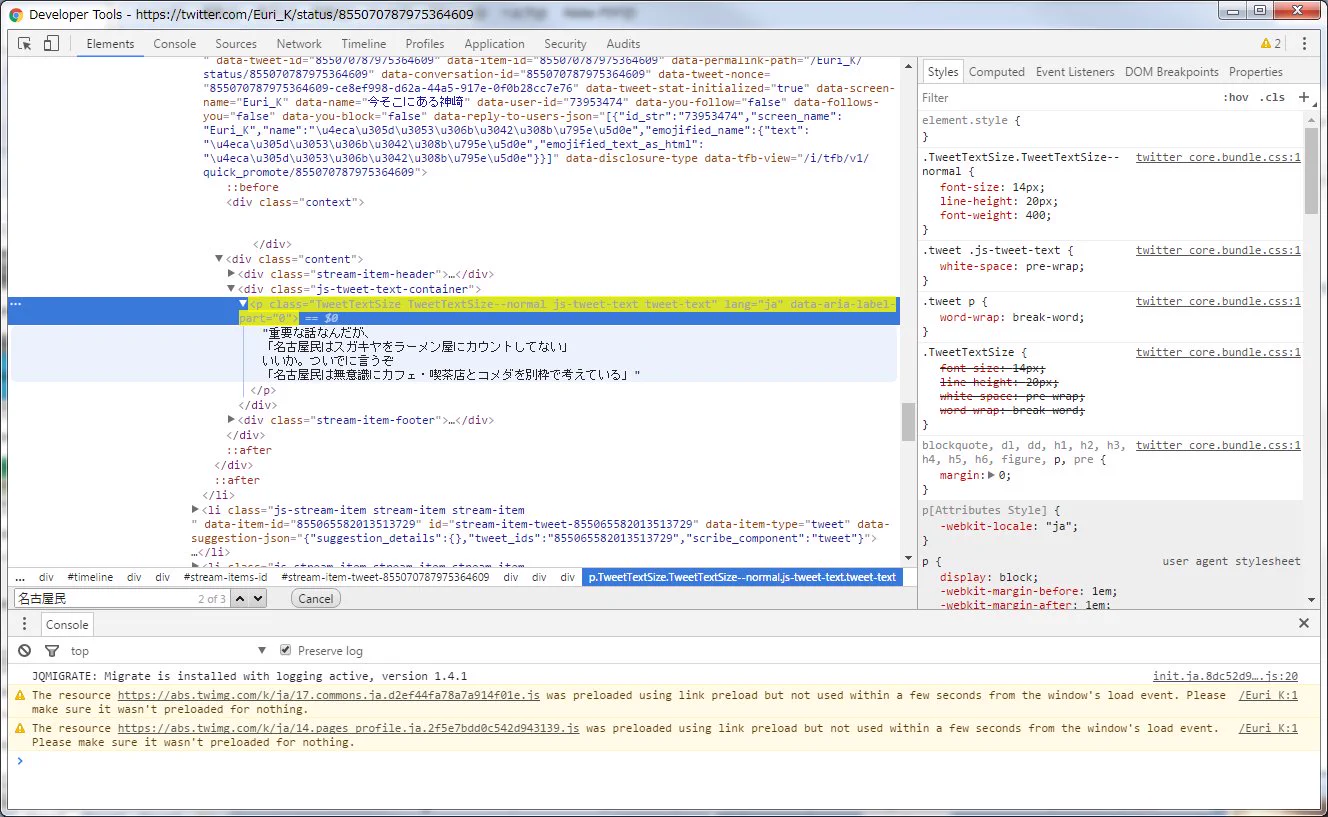Open console drawer three-dot menu
This screenshot has height=817, width=1328.
click(25, 624)
